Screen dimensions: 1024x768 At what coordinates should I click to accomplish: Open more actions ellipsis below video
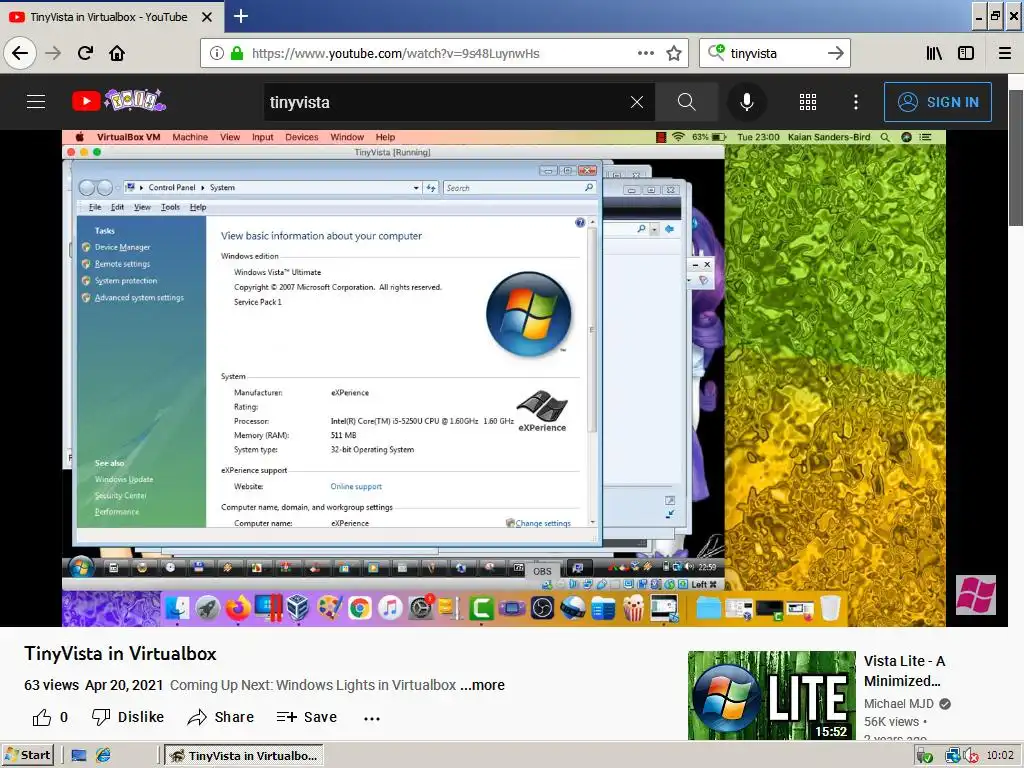(372, 718)
